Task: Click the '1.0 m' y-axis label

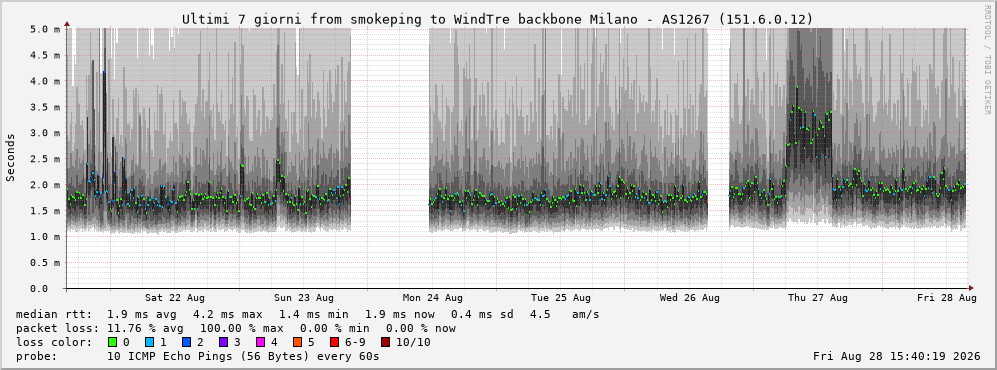Action: (x=45, y=236)
